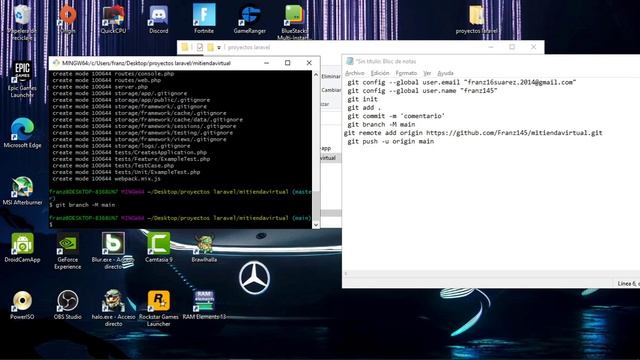Click 'git commit -m' line in Notepad
Image resolution: width=640 pixels, height=360 pixels.
(396, 116)
